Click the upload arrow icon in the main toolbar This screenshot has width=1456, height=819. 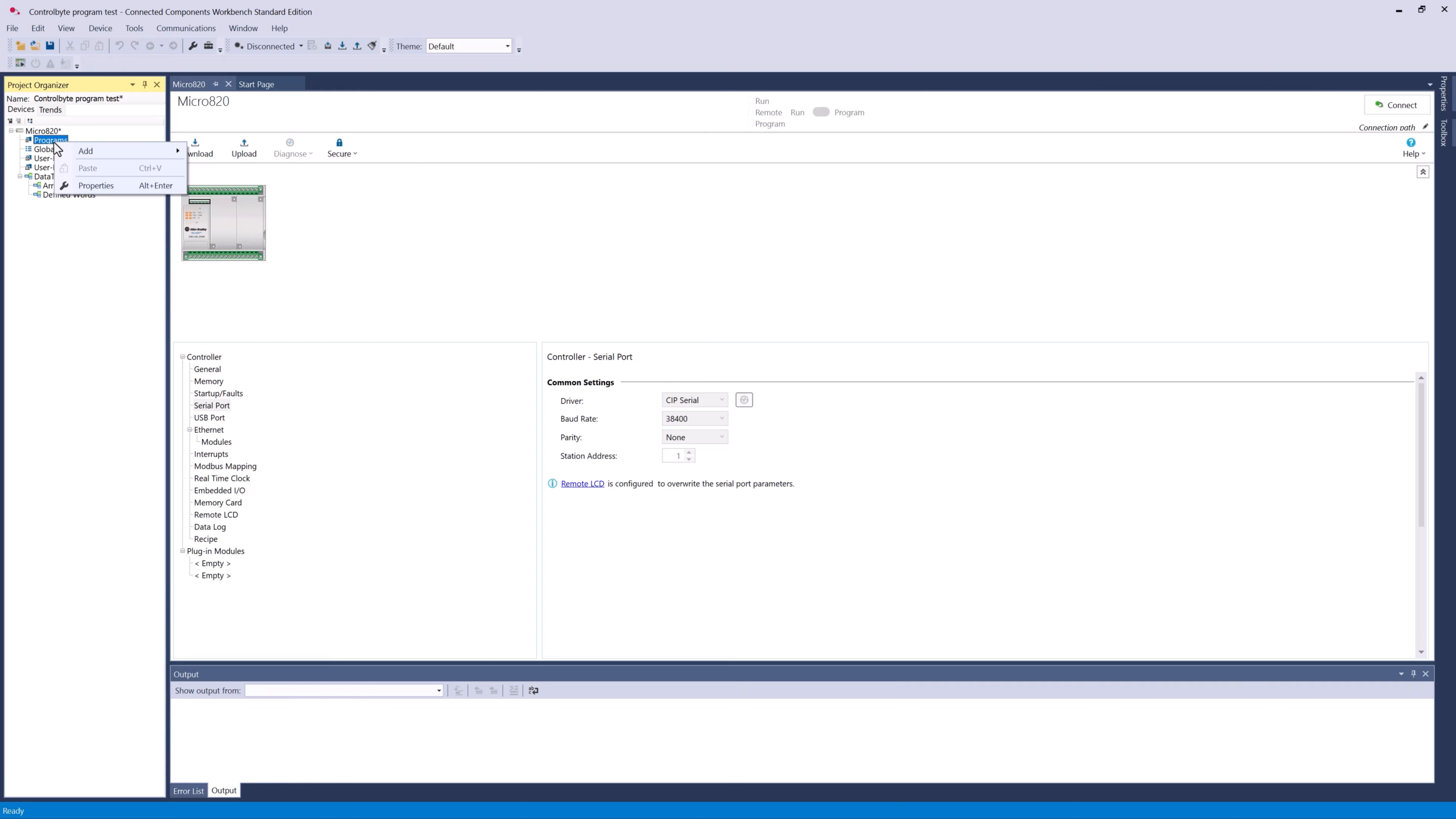click(357, 46)
